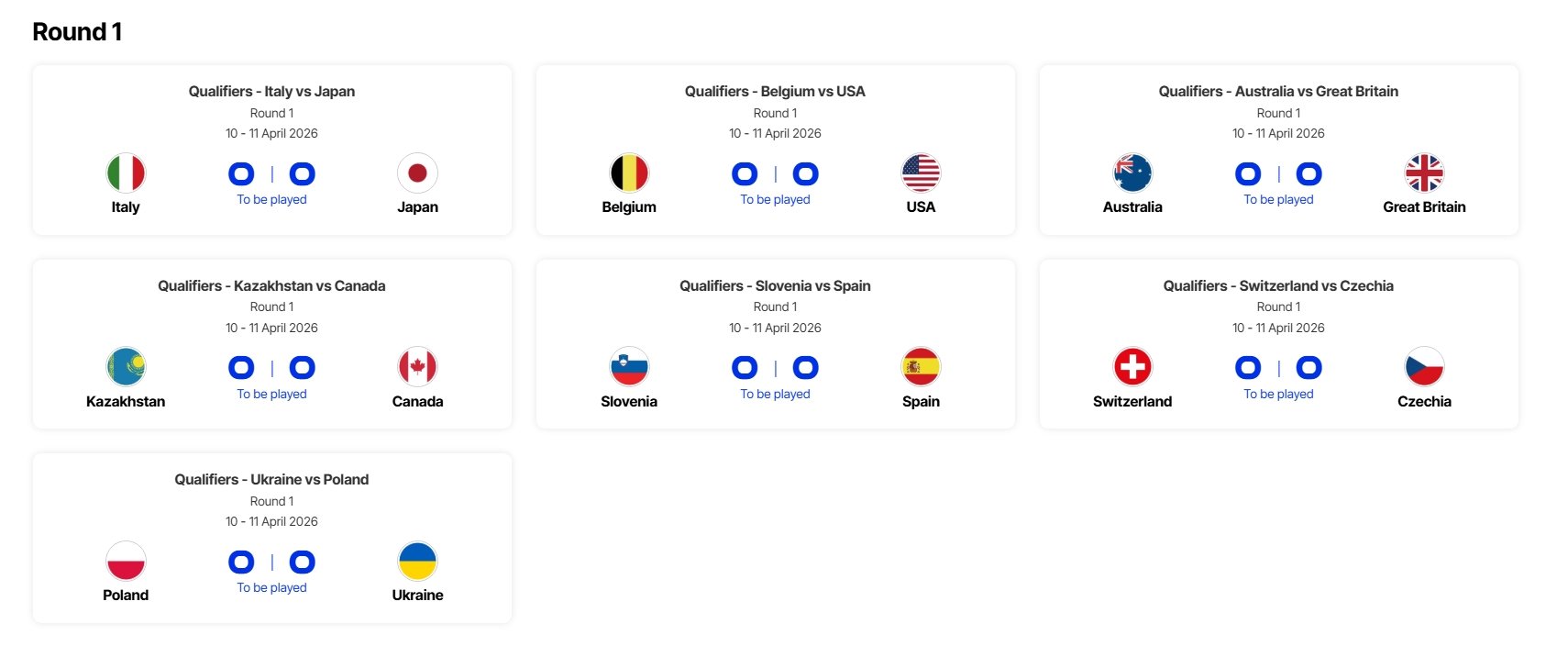Click the USA flag icon
This screenshot has height=646, width=1568.
(x=921, y=173)
